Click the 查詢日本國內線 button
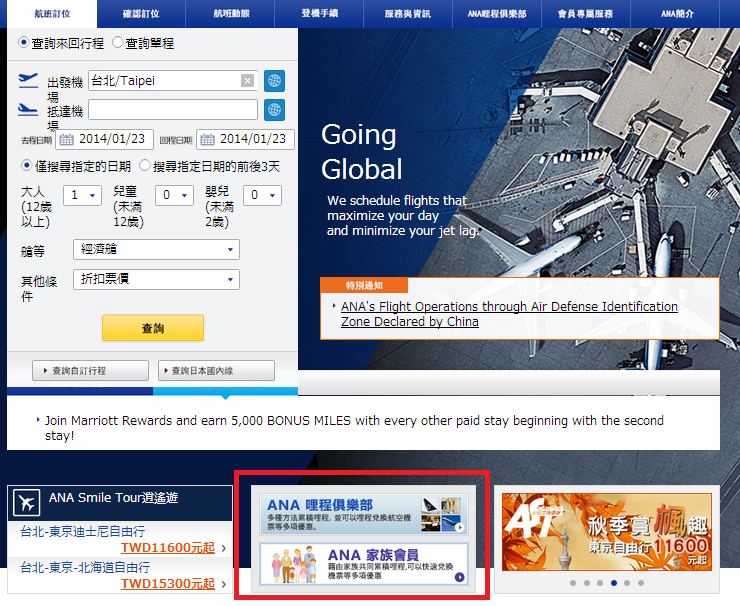 pos(216,370)
